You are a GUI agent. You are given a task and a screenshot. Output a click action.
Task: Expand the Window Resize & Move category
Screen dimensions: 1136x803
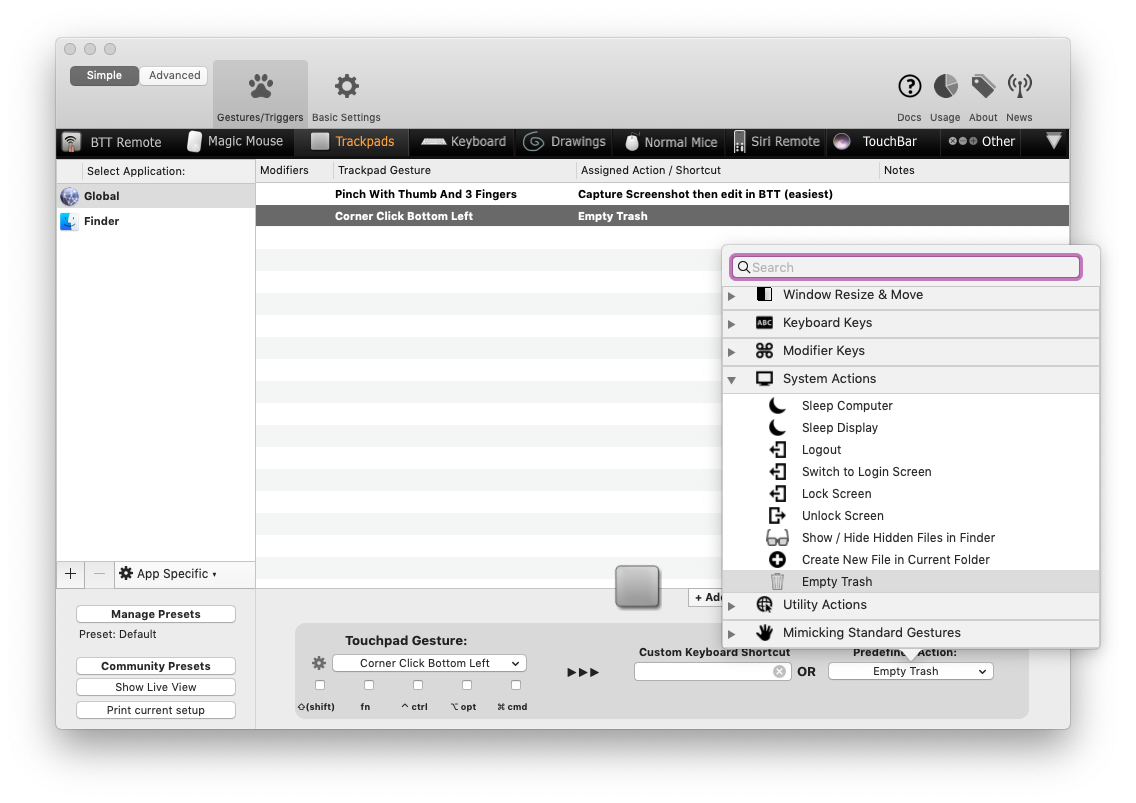pos(732,296)
